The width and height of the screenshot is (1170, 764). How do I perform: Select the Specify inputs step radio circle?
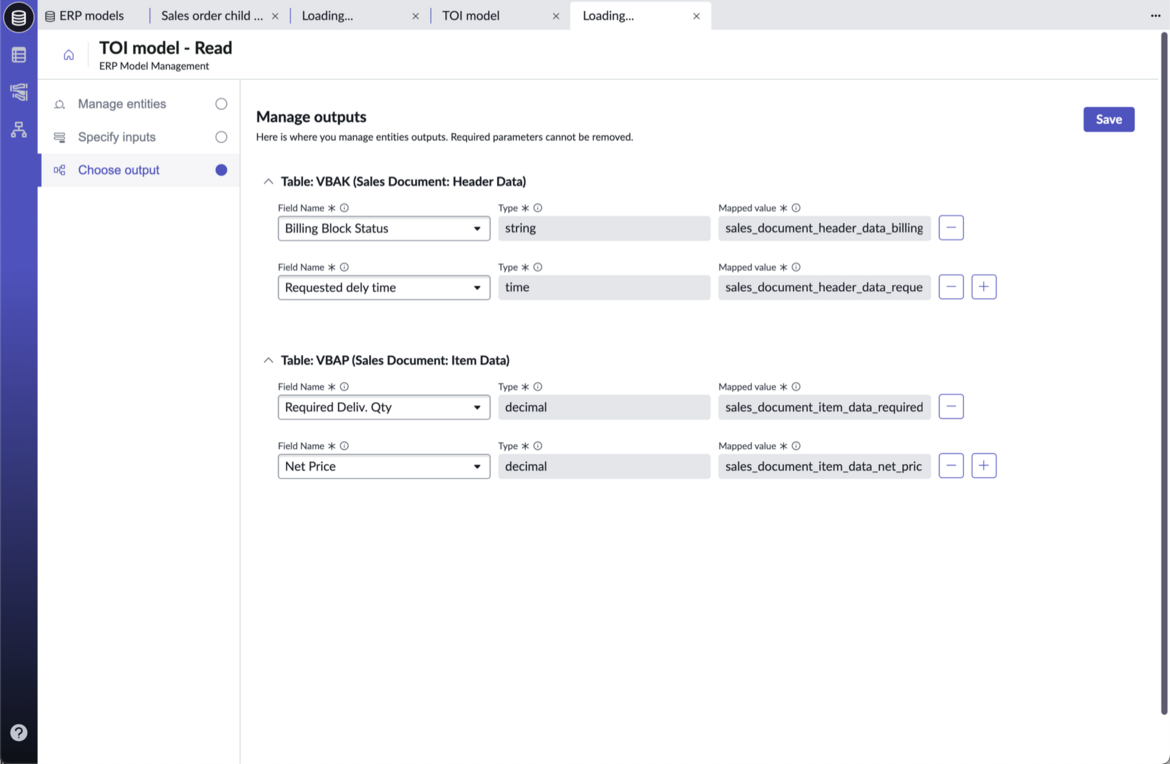click(x=221, y=137)
